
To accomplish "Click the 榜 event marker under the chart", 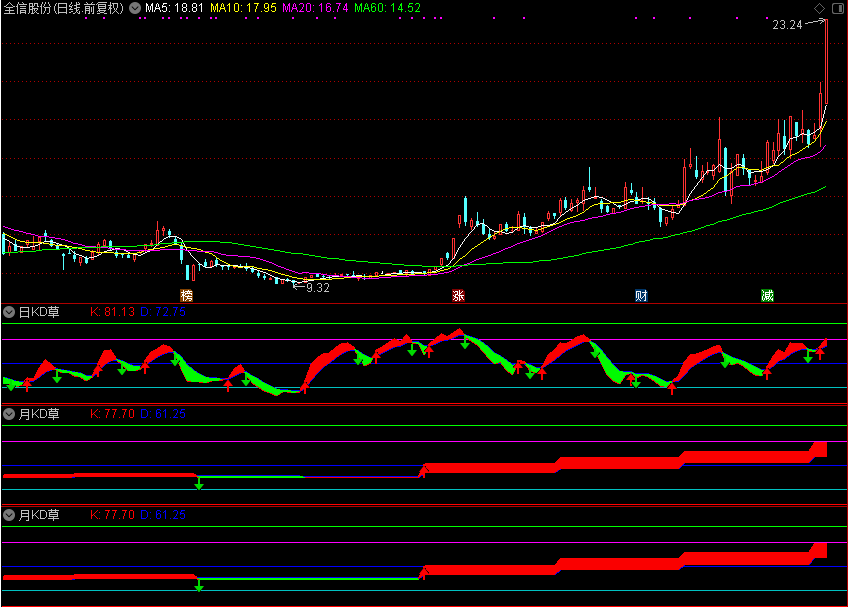I will pyautogui.click(x=186, y=295).
